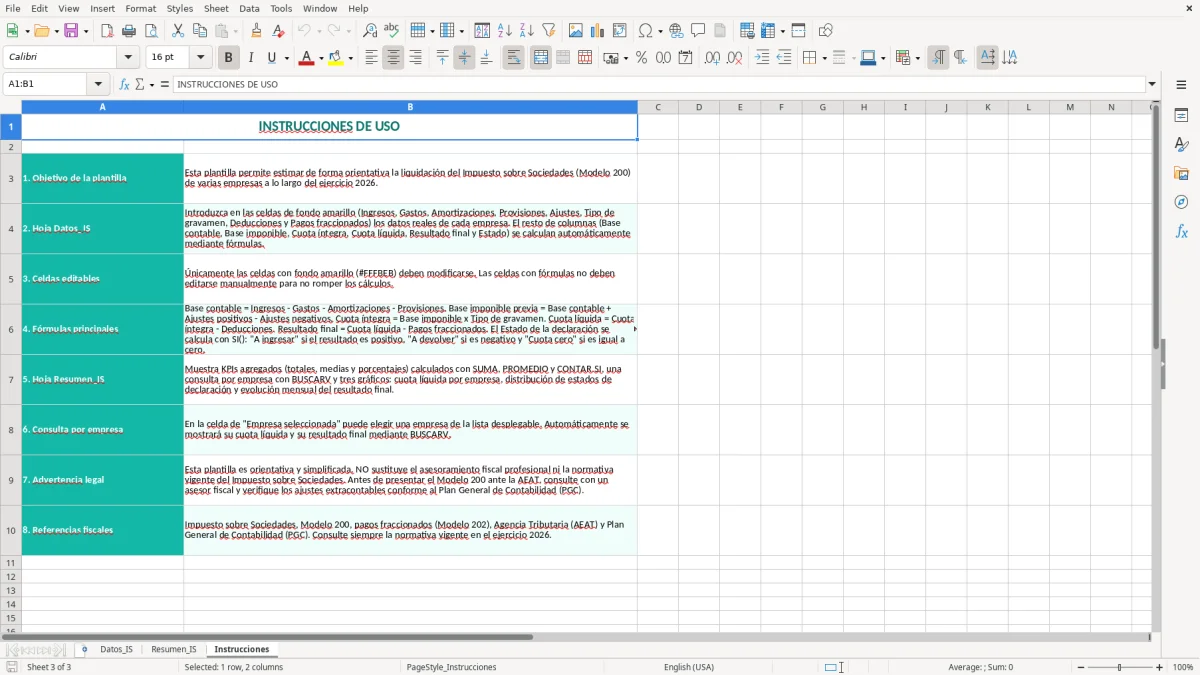This screenshot has height=675, width=1200.
Task: Expand the Name Box dropdown
Action: tap(98, 84)
